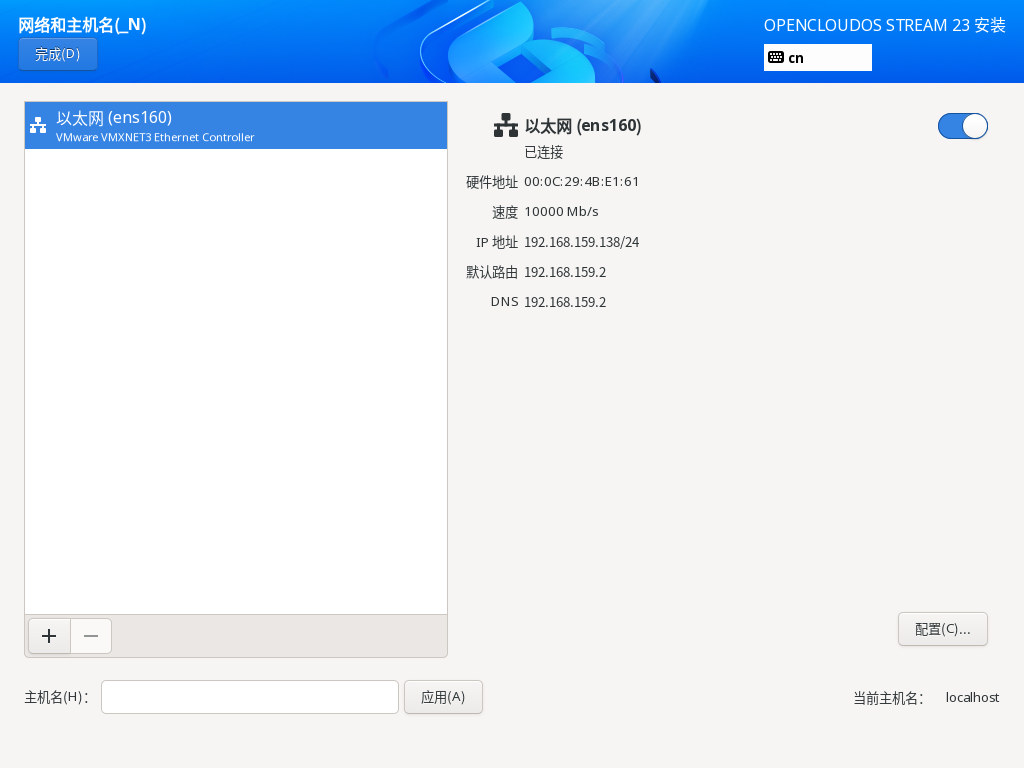Toggle the ens160 Ethernet connection switch
1024x768 pixels.
click(x=963, y=126)
